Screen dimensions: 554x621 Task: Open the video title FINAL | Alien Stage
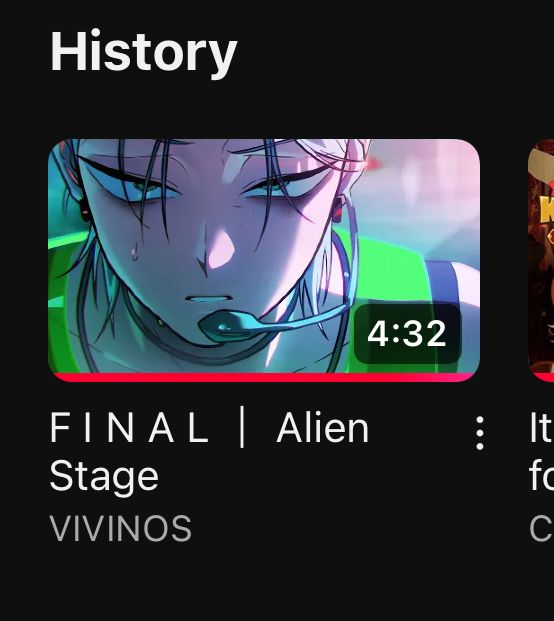pos(209,452)
